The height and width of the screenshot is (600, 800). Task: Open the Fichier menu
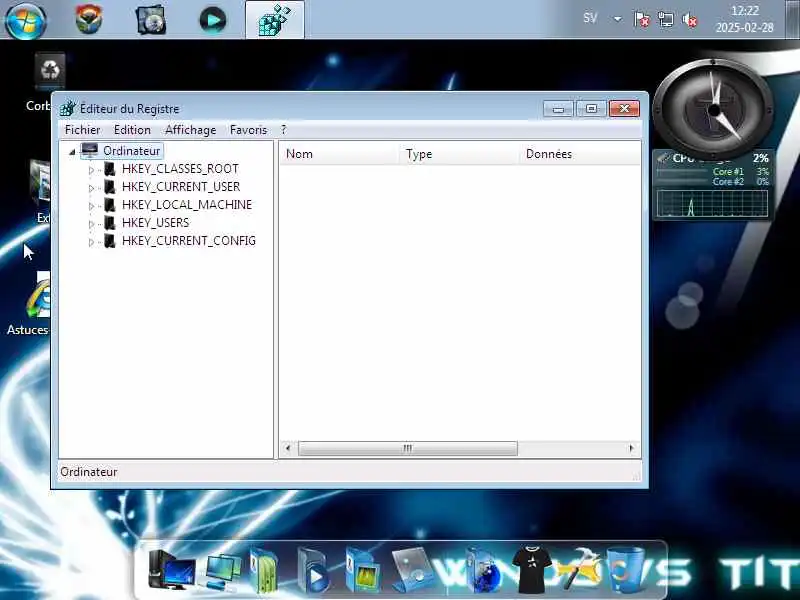82,130
